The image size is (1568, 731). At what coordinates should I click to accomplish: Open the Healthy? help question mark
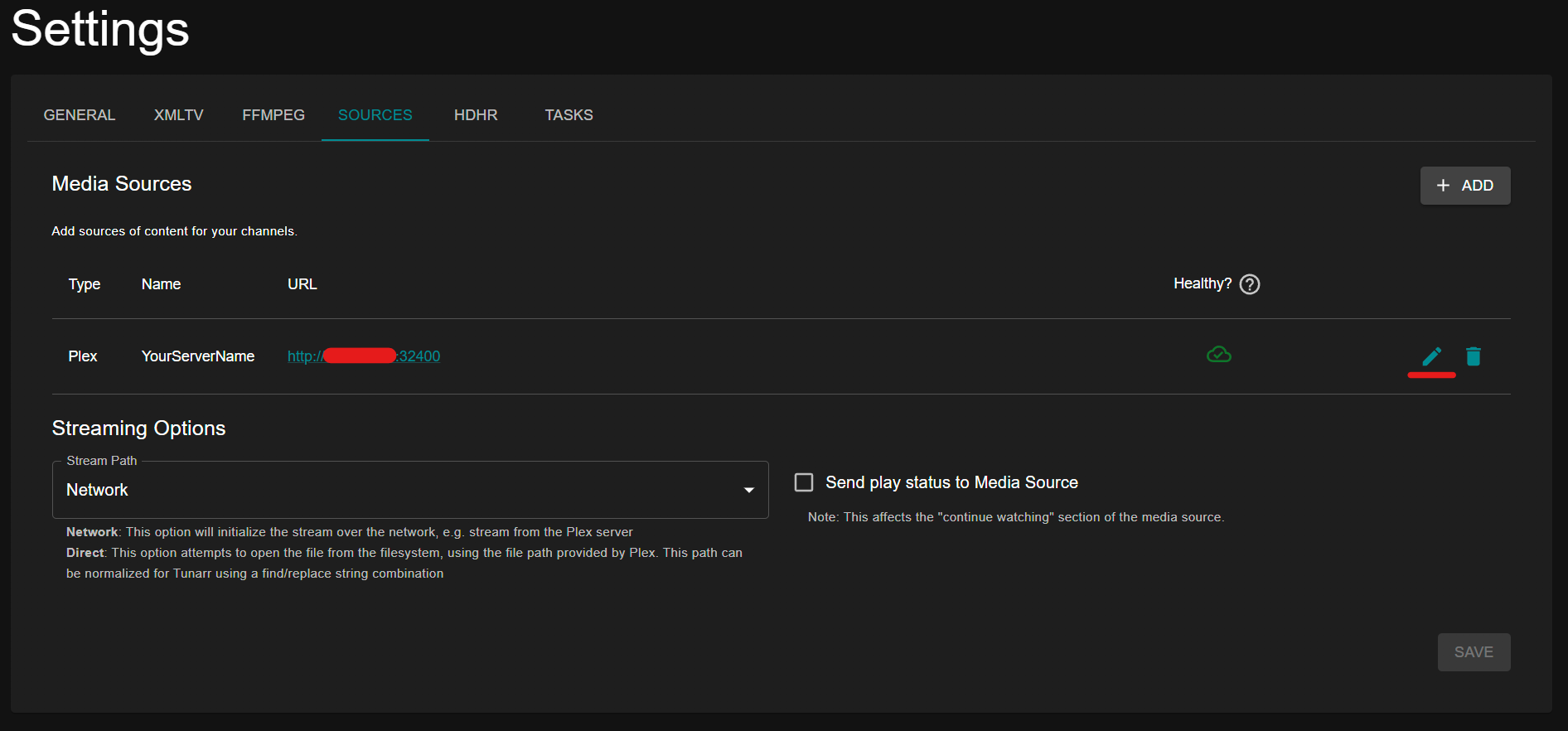click(1250, 284)
